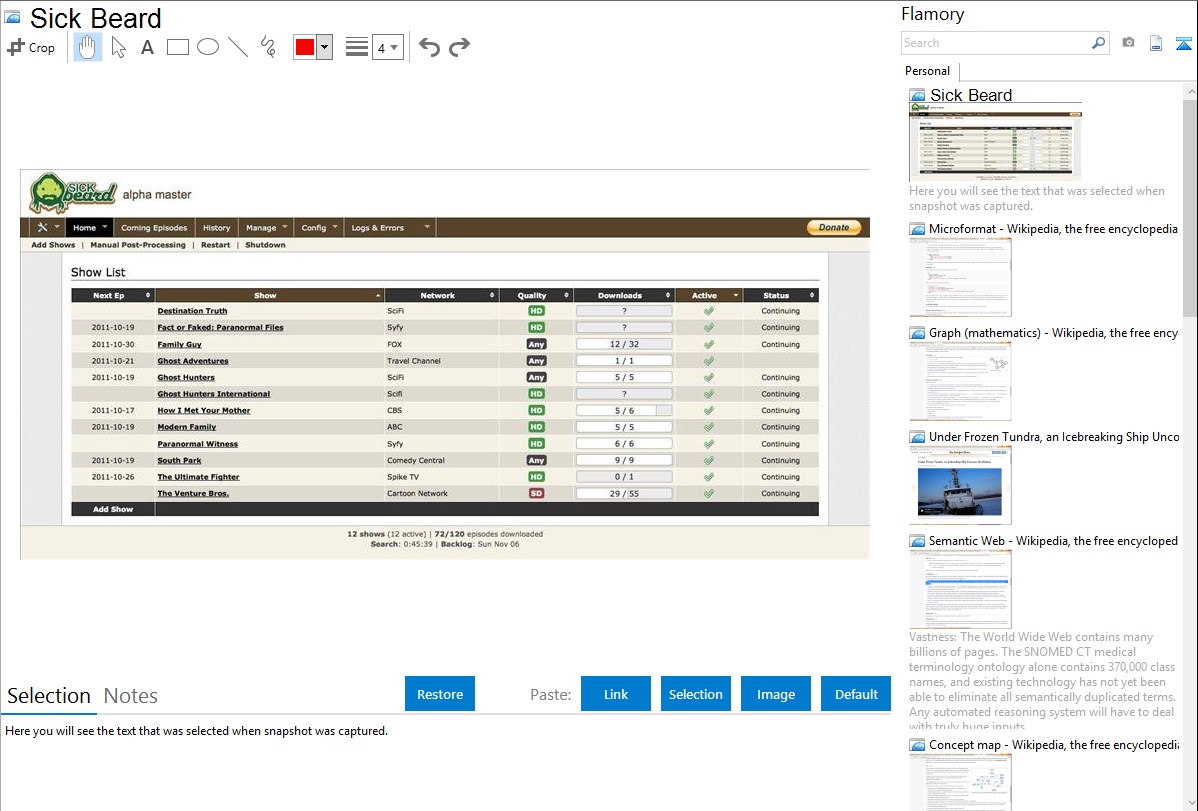Viewport: 1198px width, 811px height.
Task: Click the Paste Link button
Action: 616,694
